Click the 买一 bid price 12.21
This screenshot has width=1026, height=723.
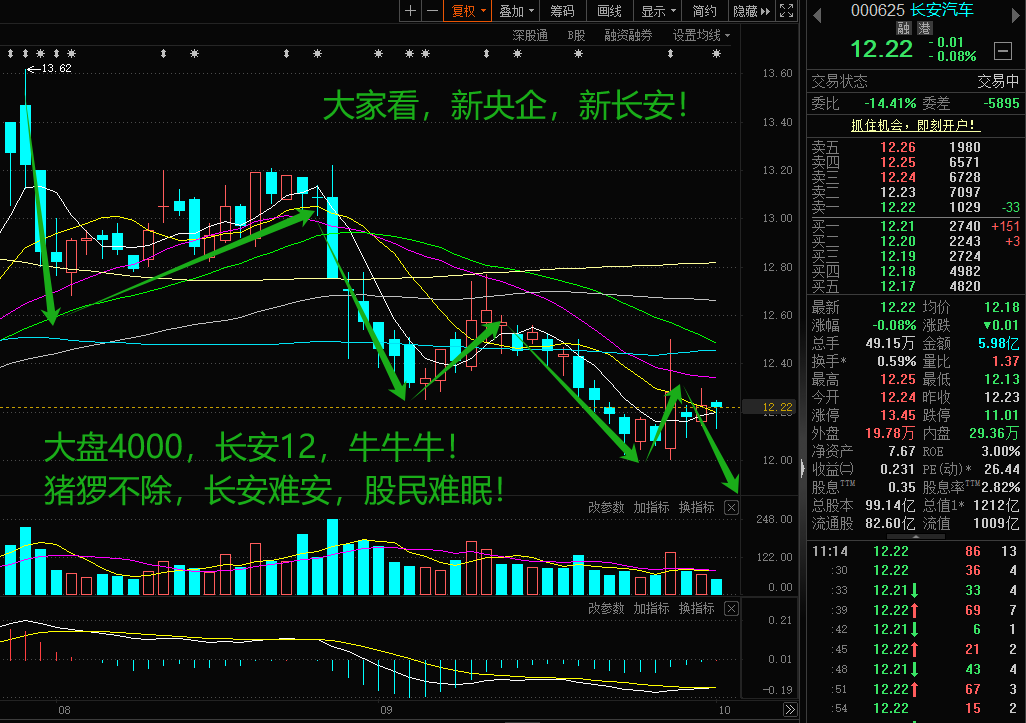pyautogui.click(x=898, y=226)
